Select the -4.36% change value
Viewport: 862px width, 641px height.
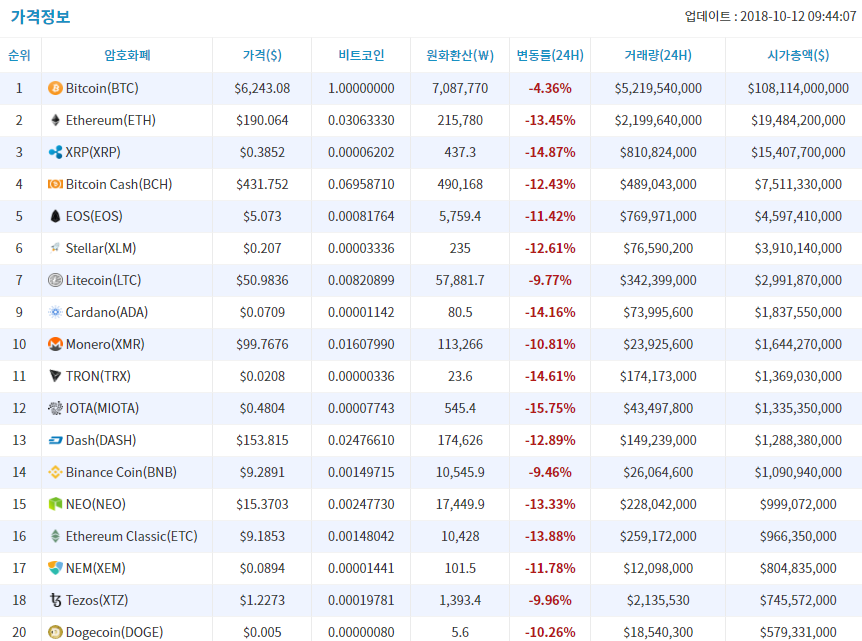(550, 88)
